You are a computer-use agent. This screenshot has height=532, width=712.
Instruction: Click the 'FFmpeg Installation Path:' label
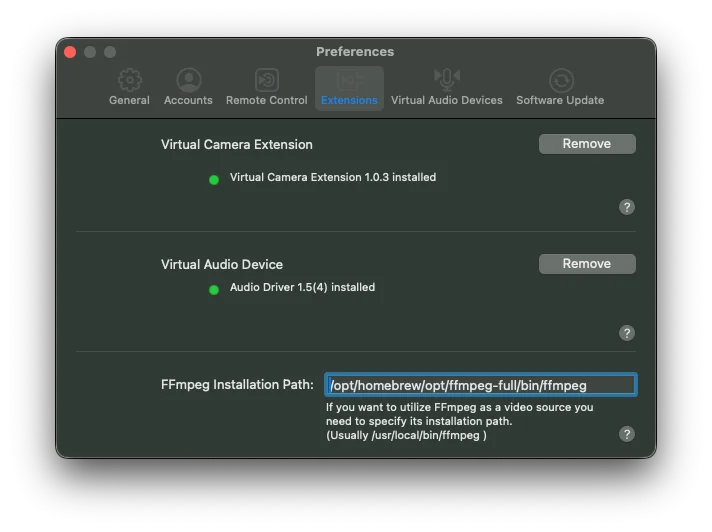(x=237, y=385)
